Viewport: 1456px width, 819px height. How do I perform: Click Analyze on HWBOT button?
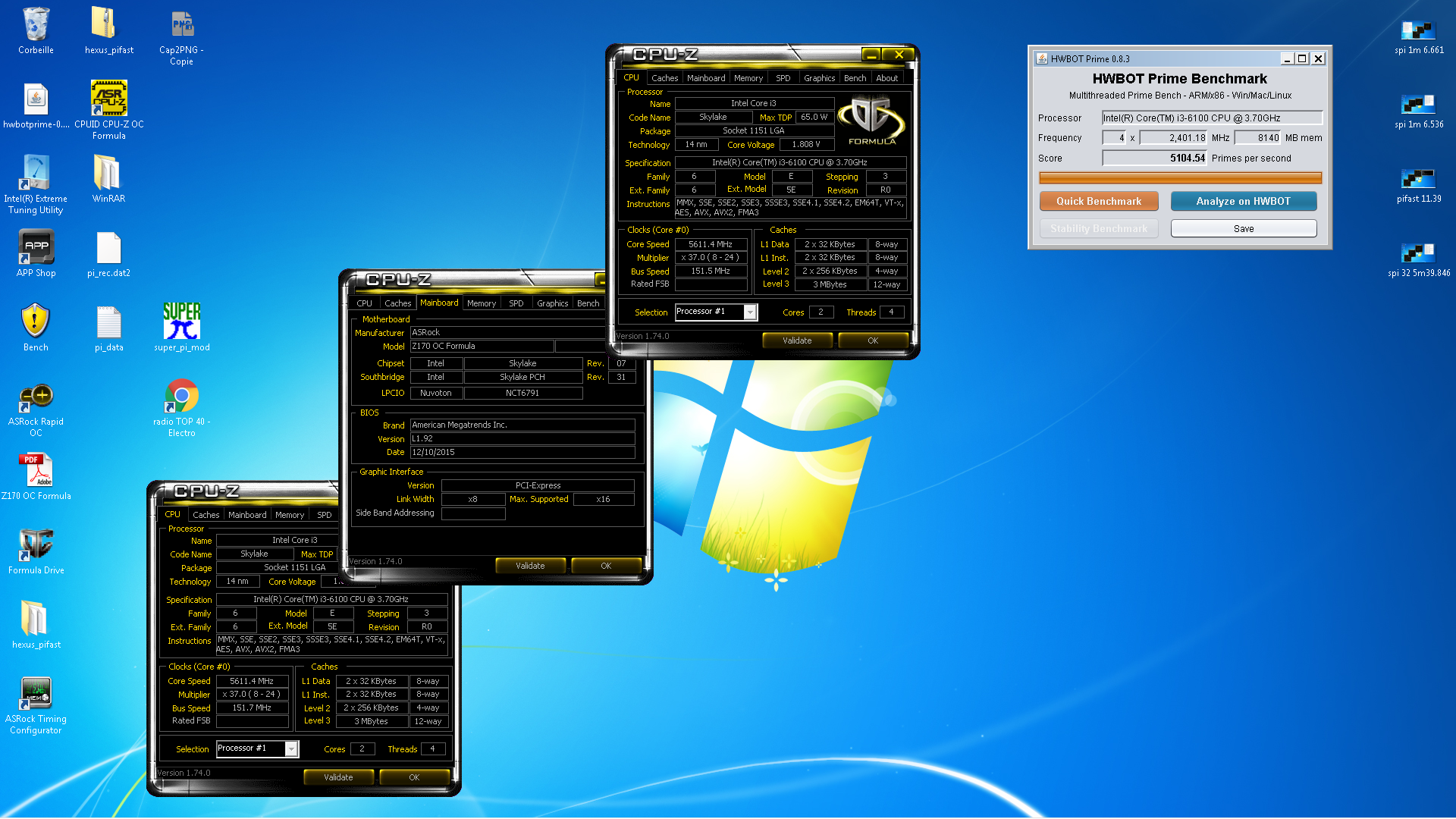tap(1244, 201)
